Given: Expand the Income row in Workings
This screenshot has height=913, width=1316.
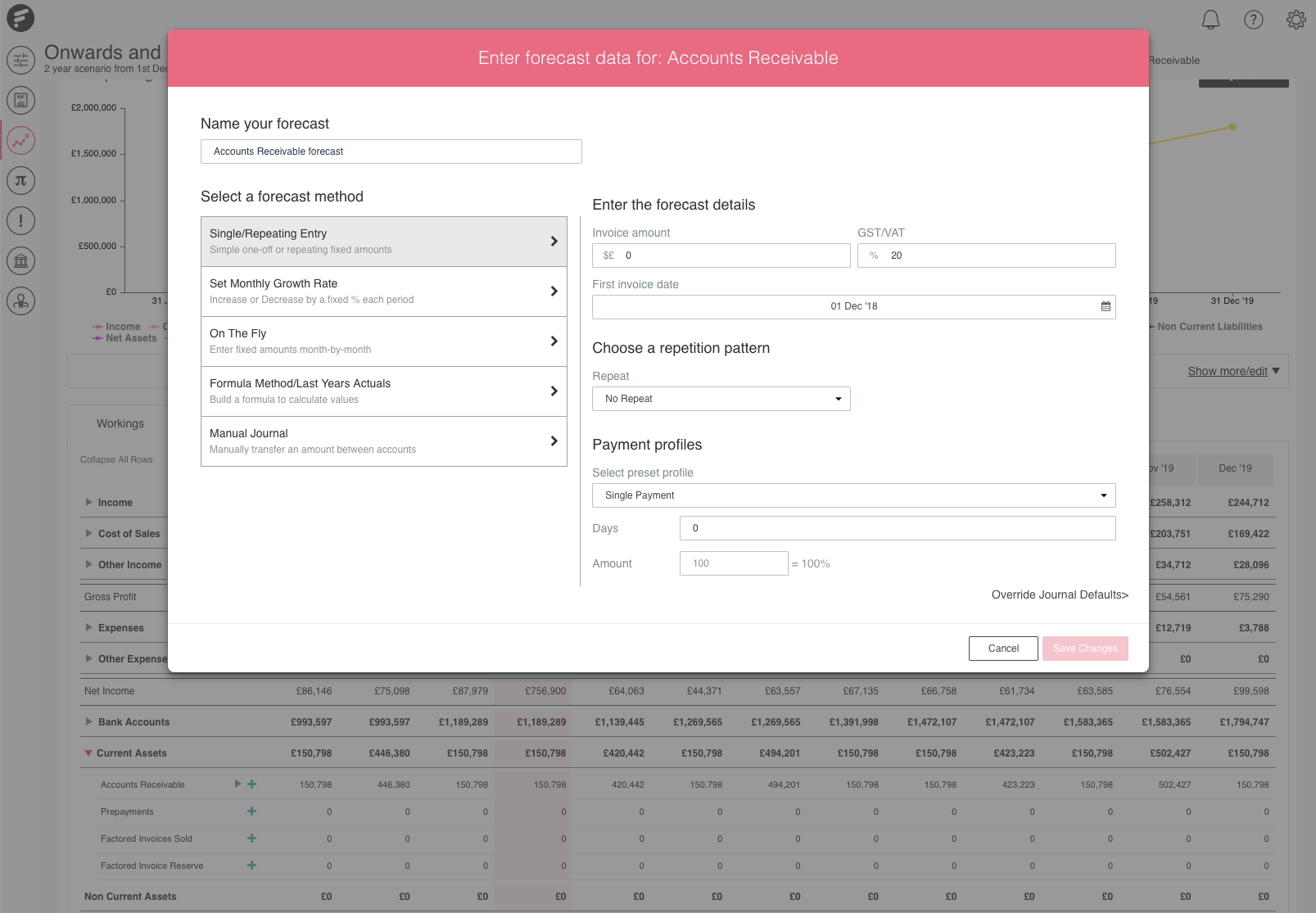Looking at the screenshot, I should (x=88, y=502).
